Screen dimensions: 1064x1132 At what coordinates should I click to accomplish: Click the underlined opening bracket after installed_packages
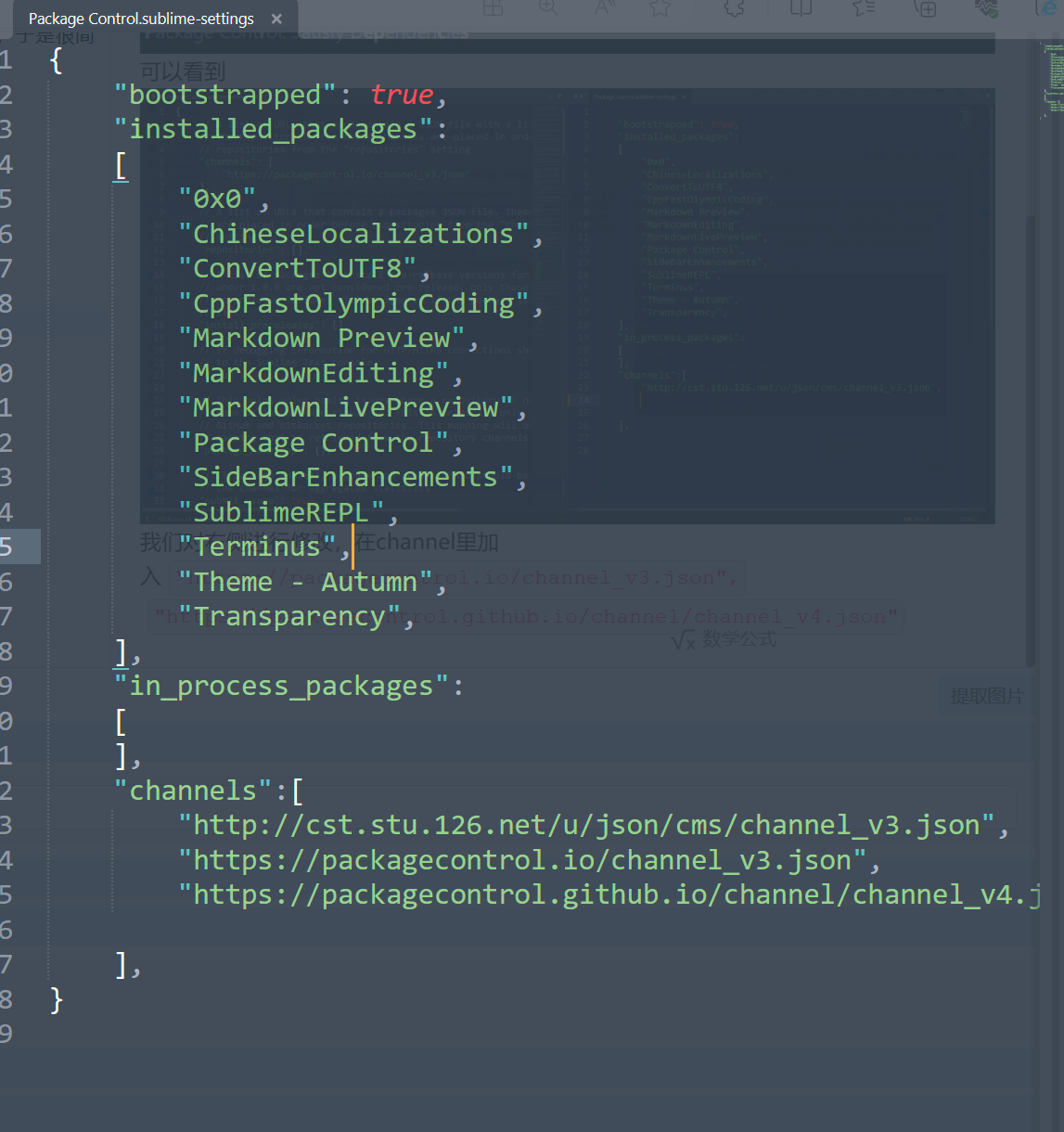tap(121, 165)
